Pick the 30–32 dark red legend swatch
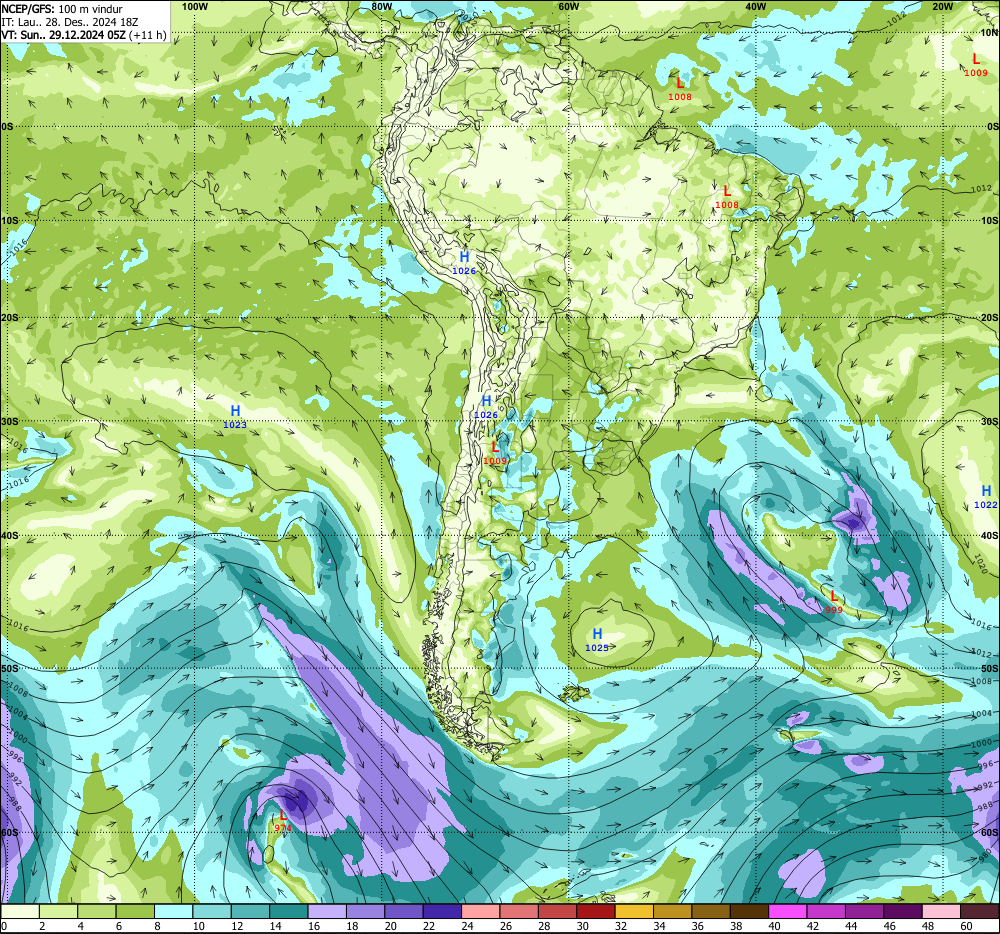 [596, 912]
